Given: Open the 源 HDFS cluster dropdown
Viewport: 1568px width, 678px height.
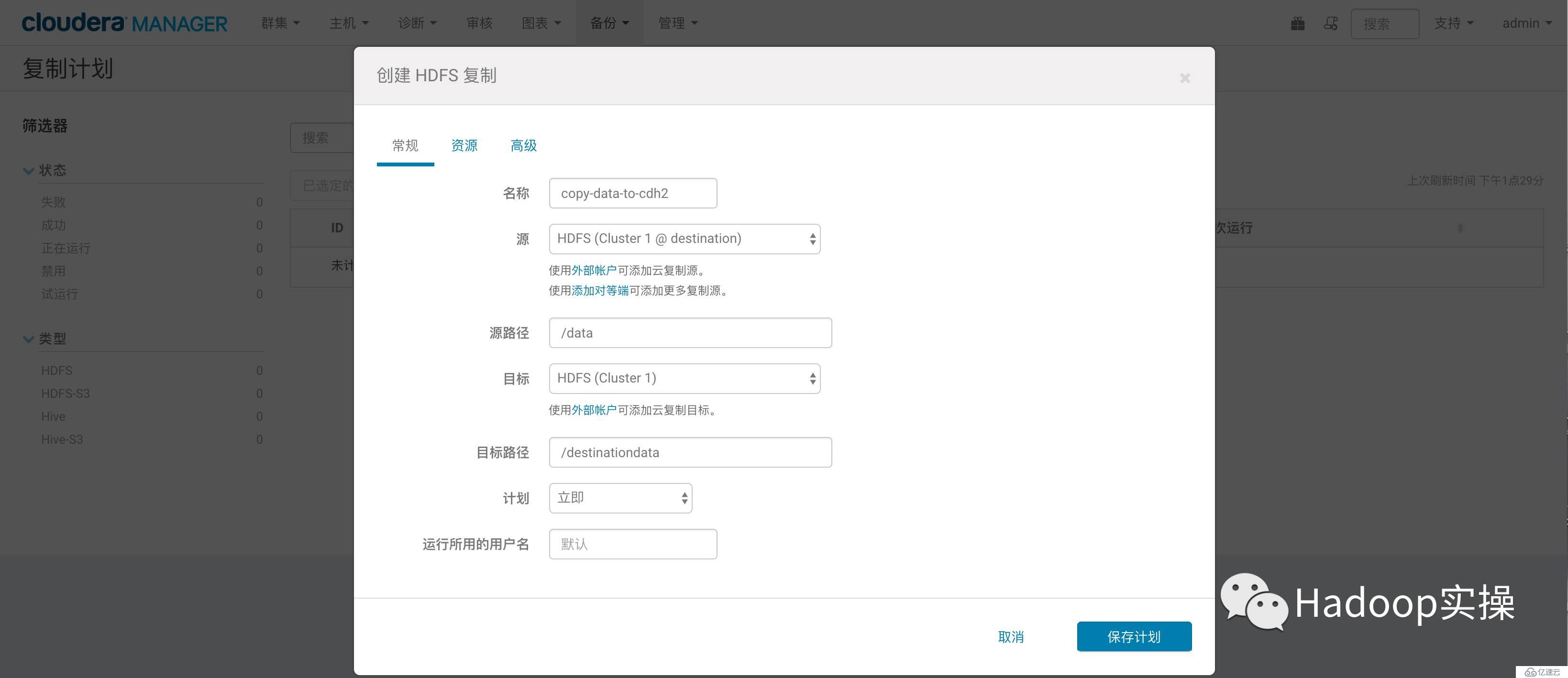Looking at the screenshot, I should click(684, 239).
